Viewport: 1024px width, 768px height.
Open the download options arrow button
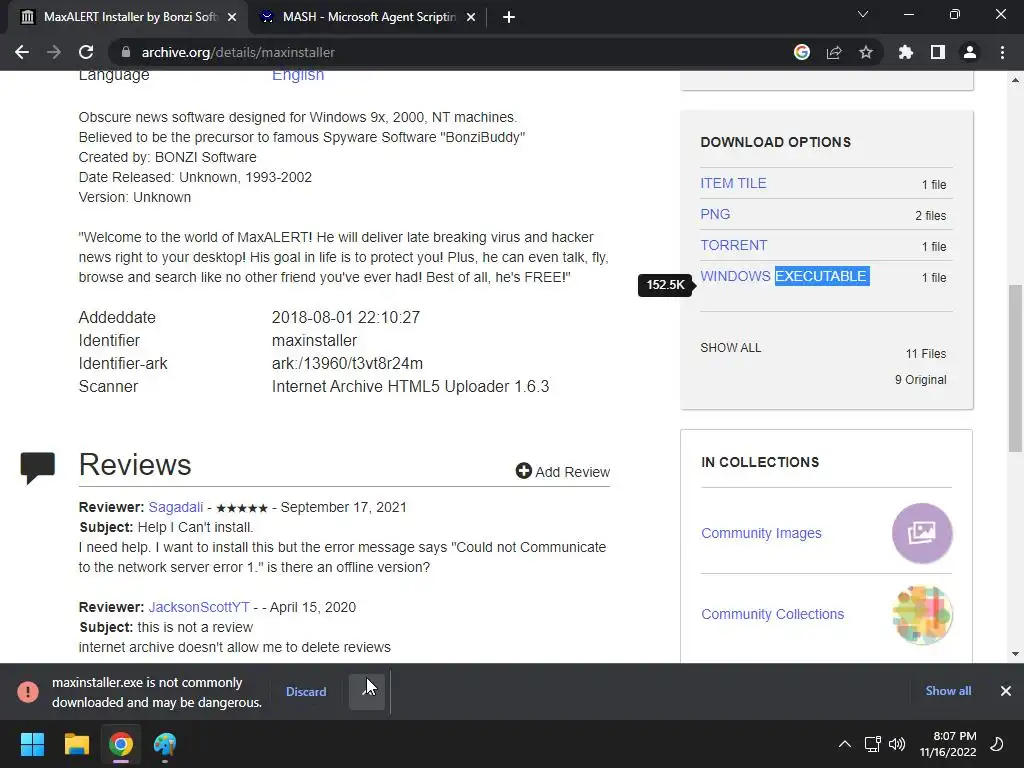tap(367, 692)
